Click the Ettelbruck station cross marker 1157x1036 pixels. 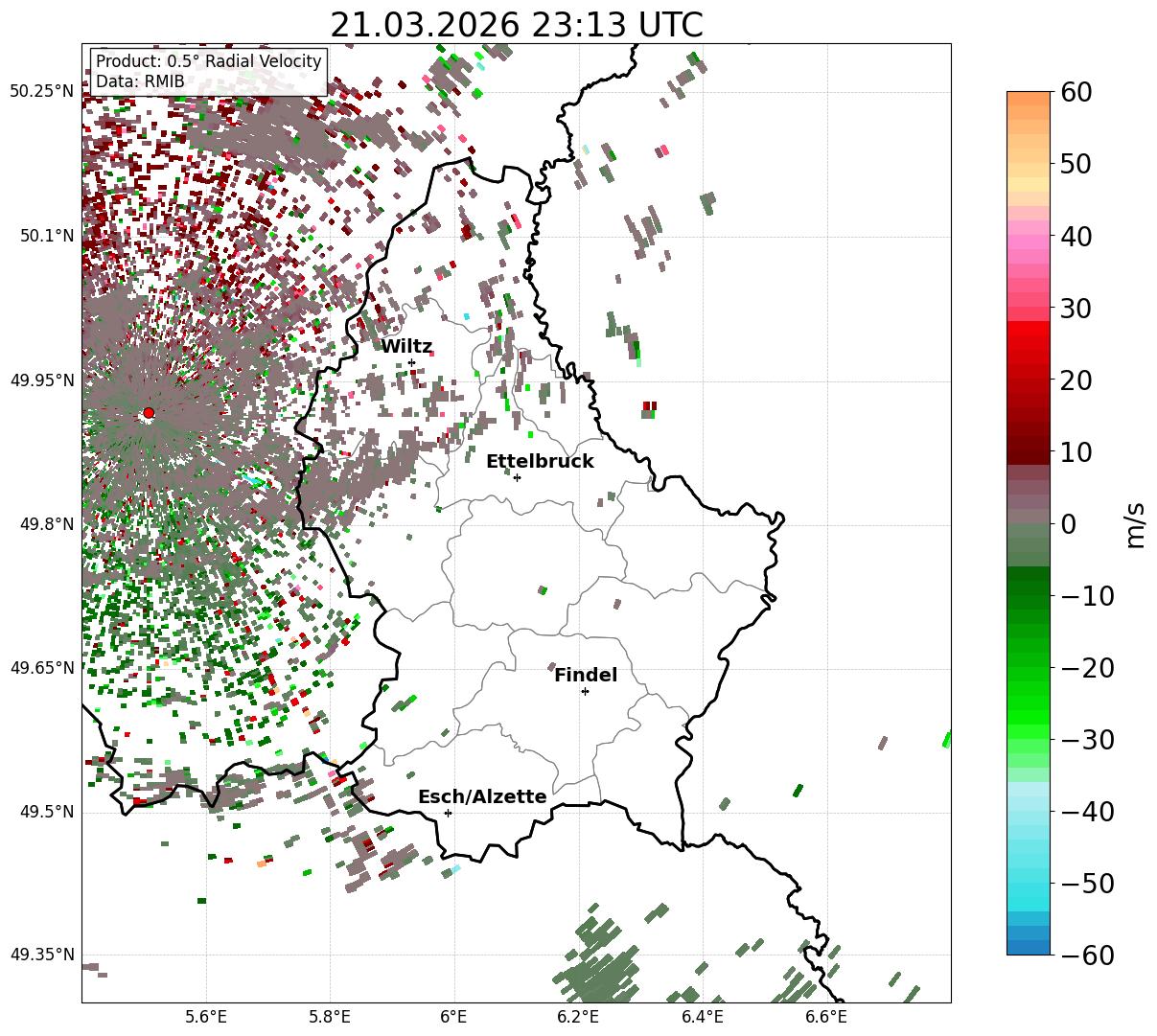518,477
